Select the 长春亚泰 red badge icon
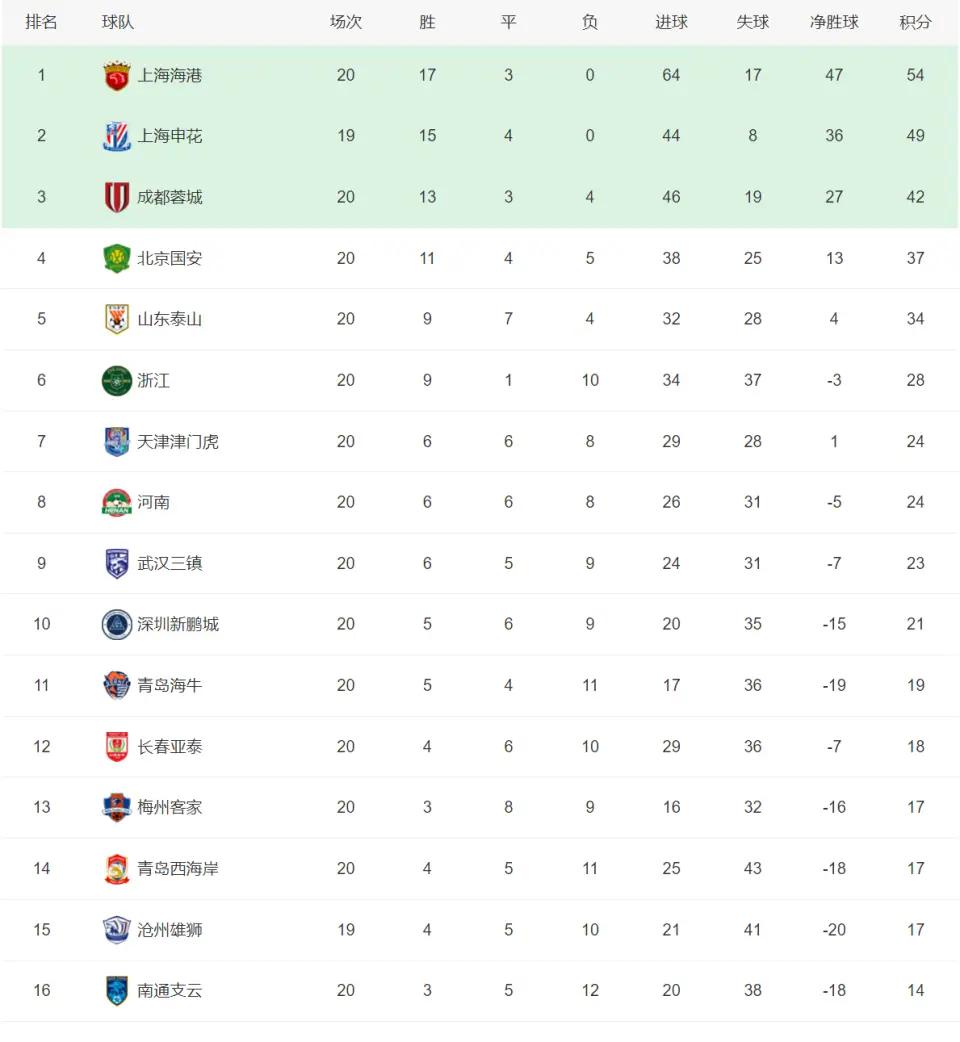Viewport: 960px width, 1042px height. point(117,747)
